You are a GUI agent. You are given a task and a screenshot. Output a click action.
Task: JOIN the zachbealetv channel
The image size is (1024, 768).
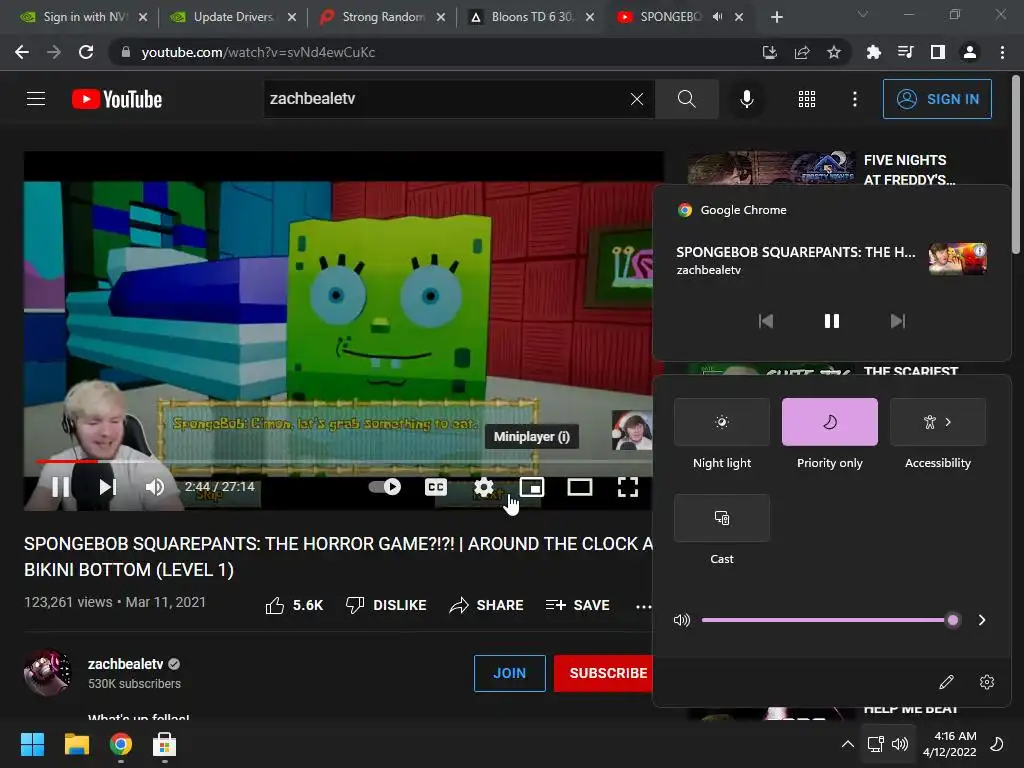509,673
